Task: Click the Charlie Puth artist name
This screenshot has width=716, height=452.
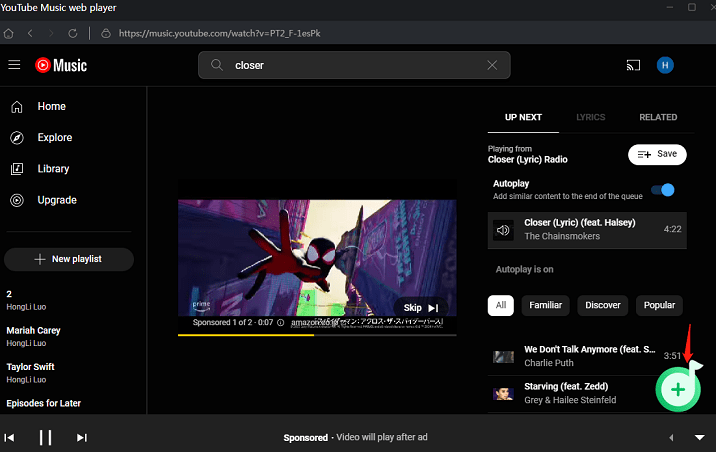Action: click(x=548, y=363)
